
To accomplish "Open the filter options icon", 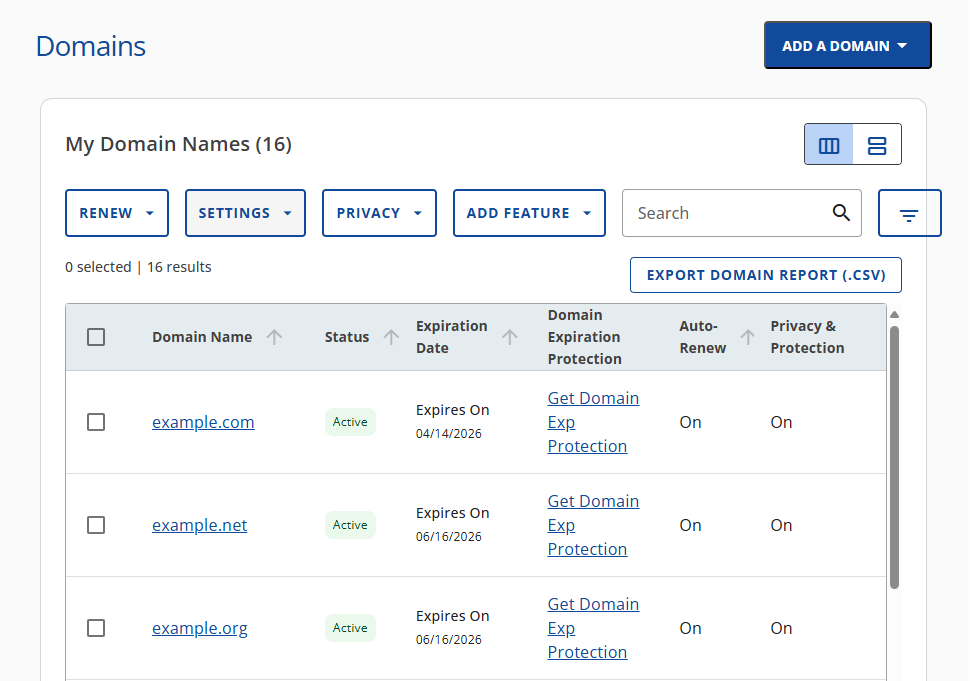I will click(908, 212).
